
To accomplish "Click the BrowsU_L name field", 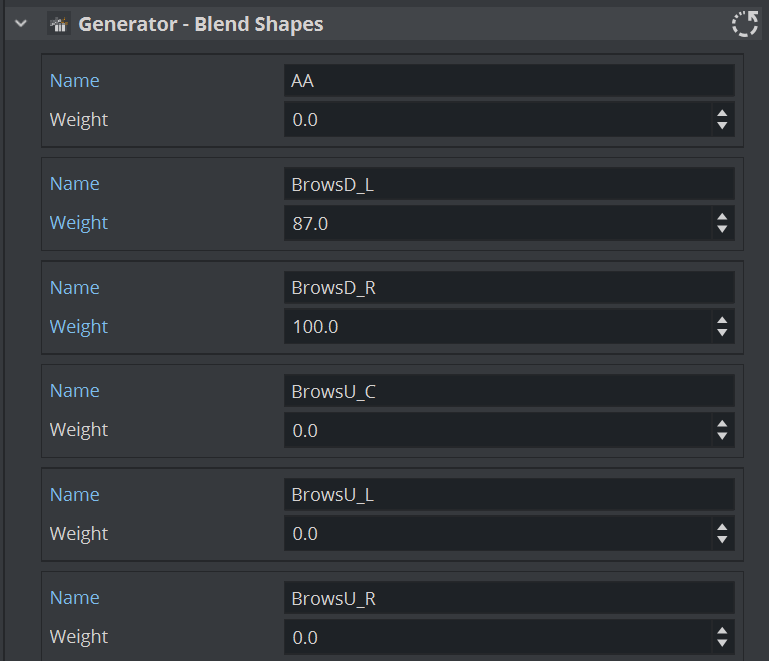I will tap(509, 494).
